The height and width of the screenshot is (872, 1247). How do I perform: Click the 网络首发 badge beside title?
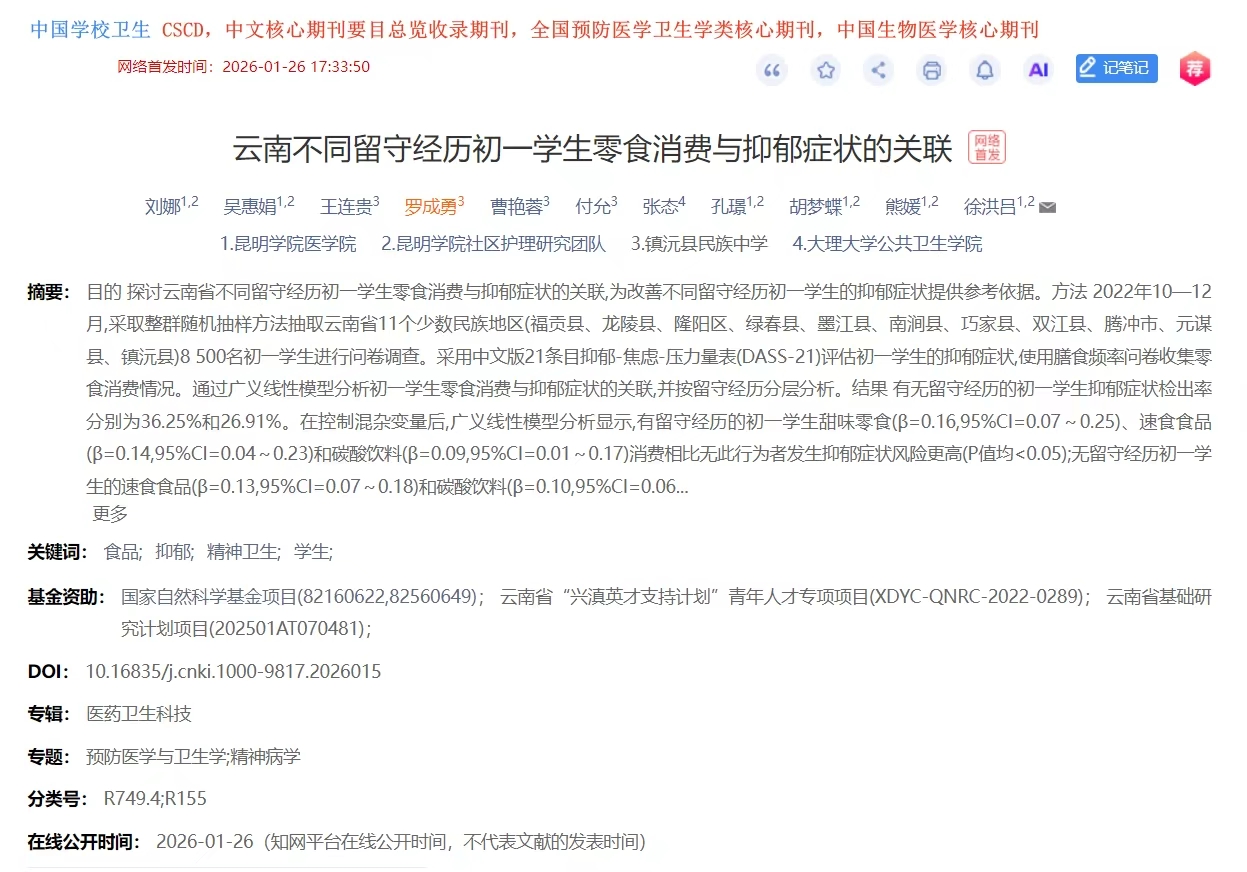pos(987,147)
